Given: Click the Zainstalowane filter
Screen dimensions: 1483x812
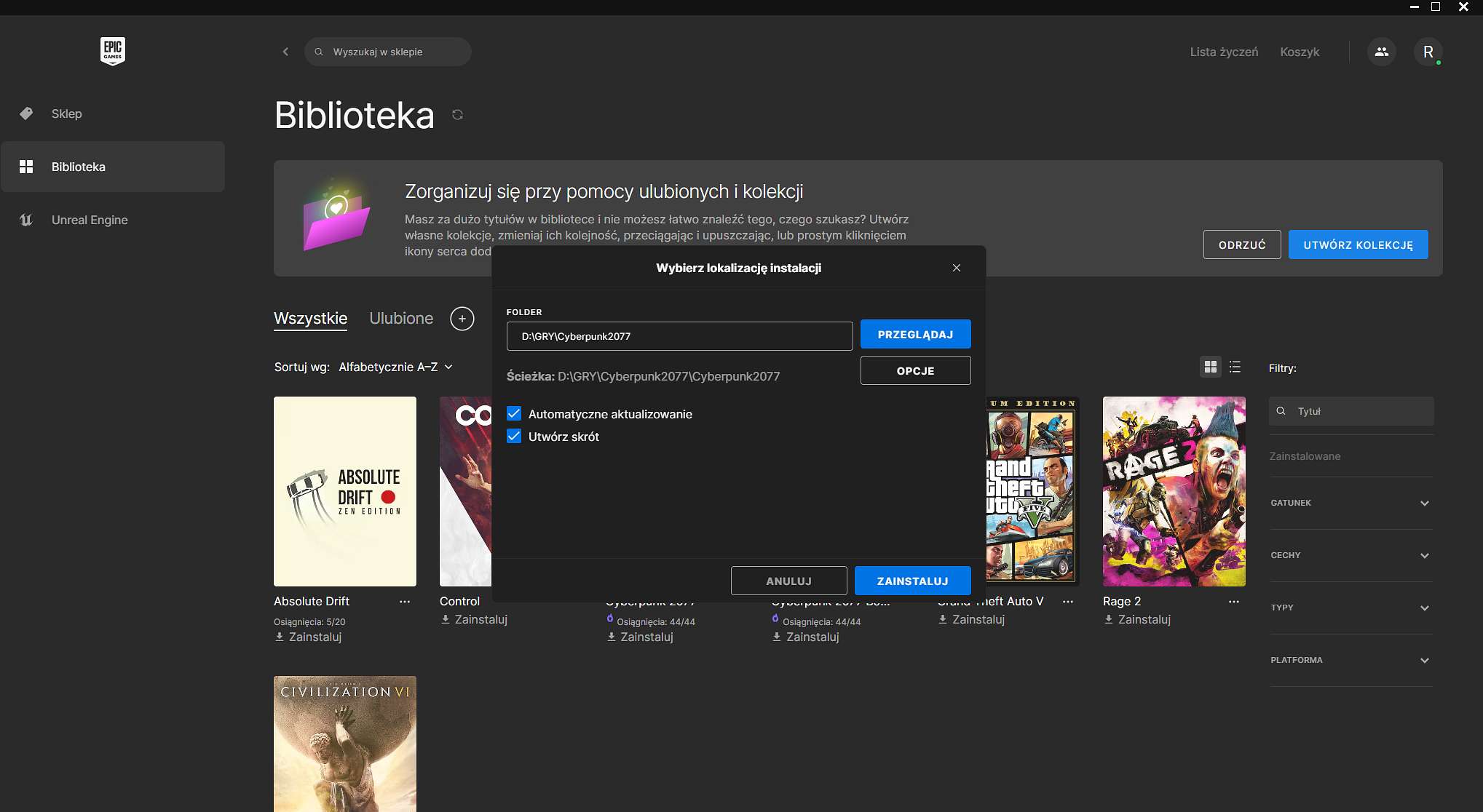Looking at the screenshot, I should coord(1305,456).
